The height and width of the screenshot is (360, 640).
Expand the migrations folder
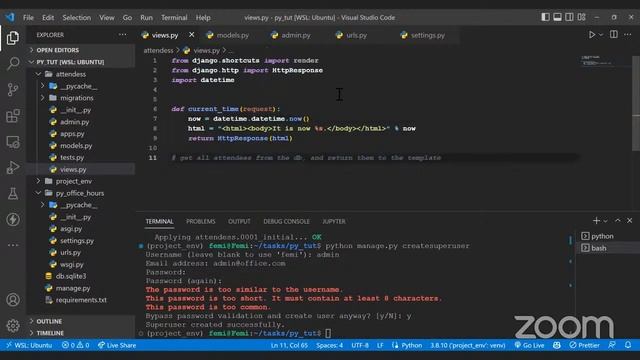81,98
